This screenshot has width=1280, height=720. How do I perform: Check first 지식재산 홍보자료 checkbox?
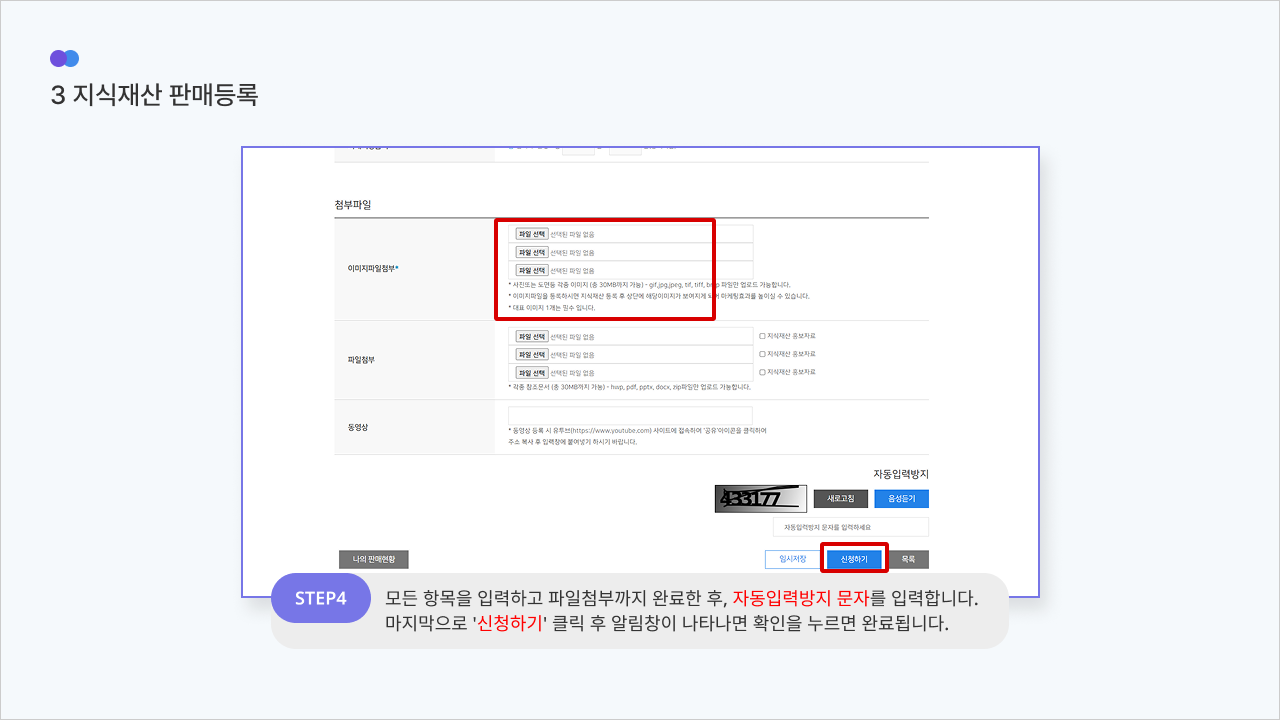pyautogui.click(x=762, y=336)
